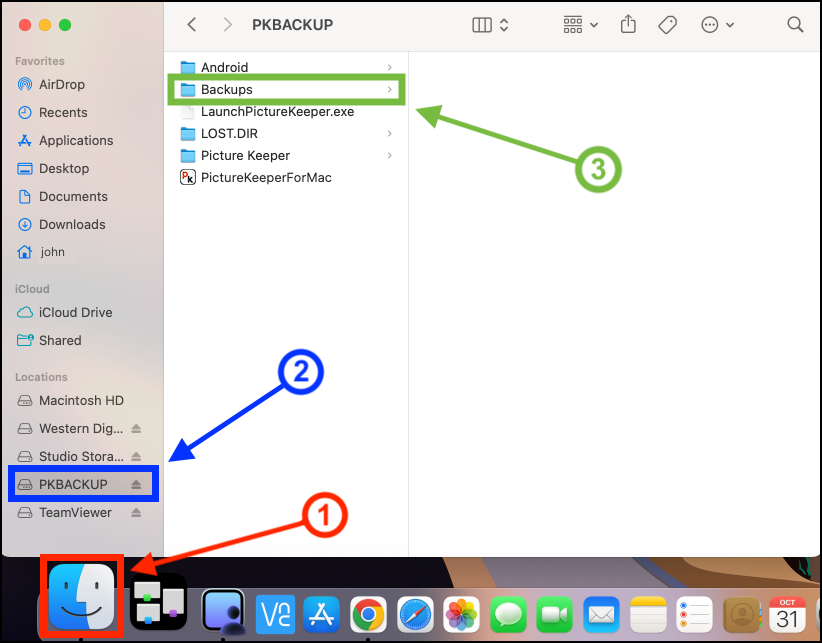Switch to column view icon
The width and height of the screenshot is (822, 643).
click(x=482, y=25)
